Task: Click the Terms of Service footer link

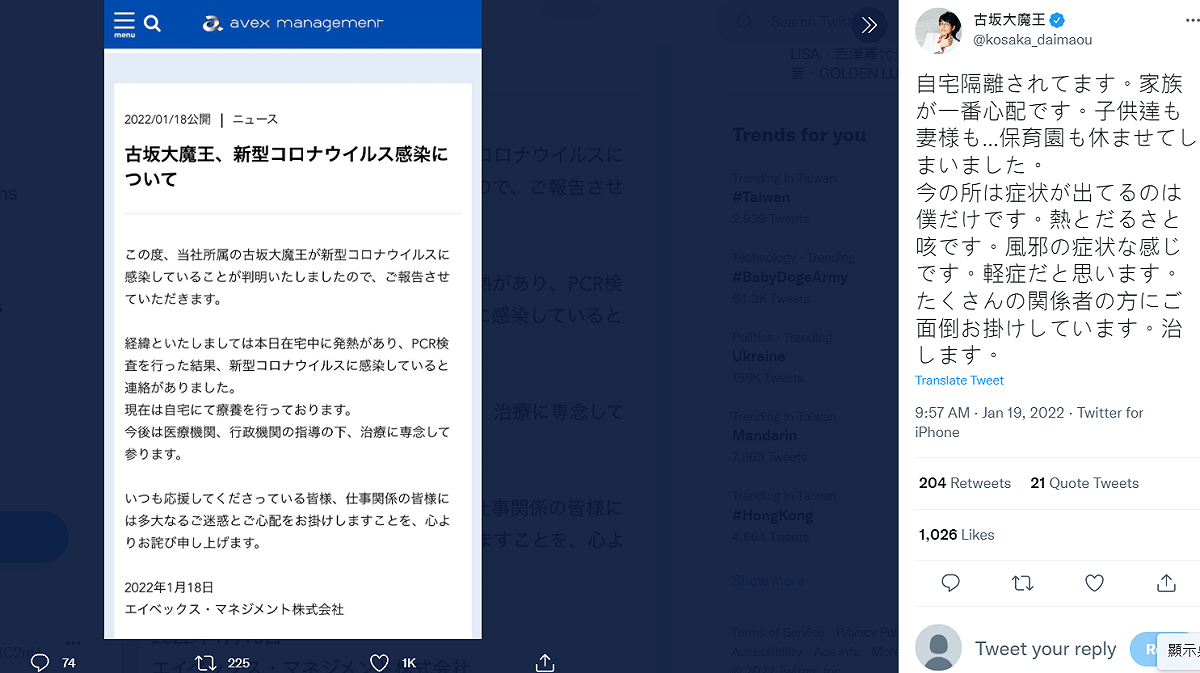Action: click(778, 632)
